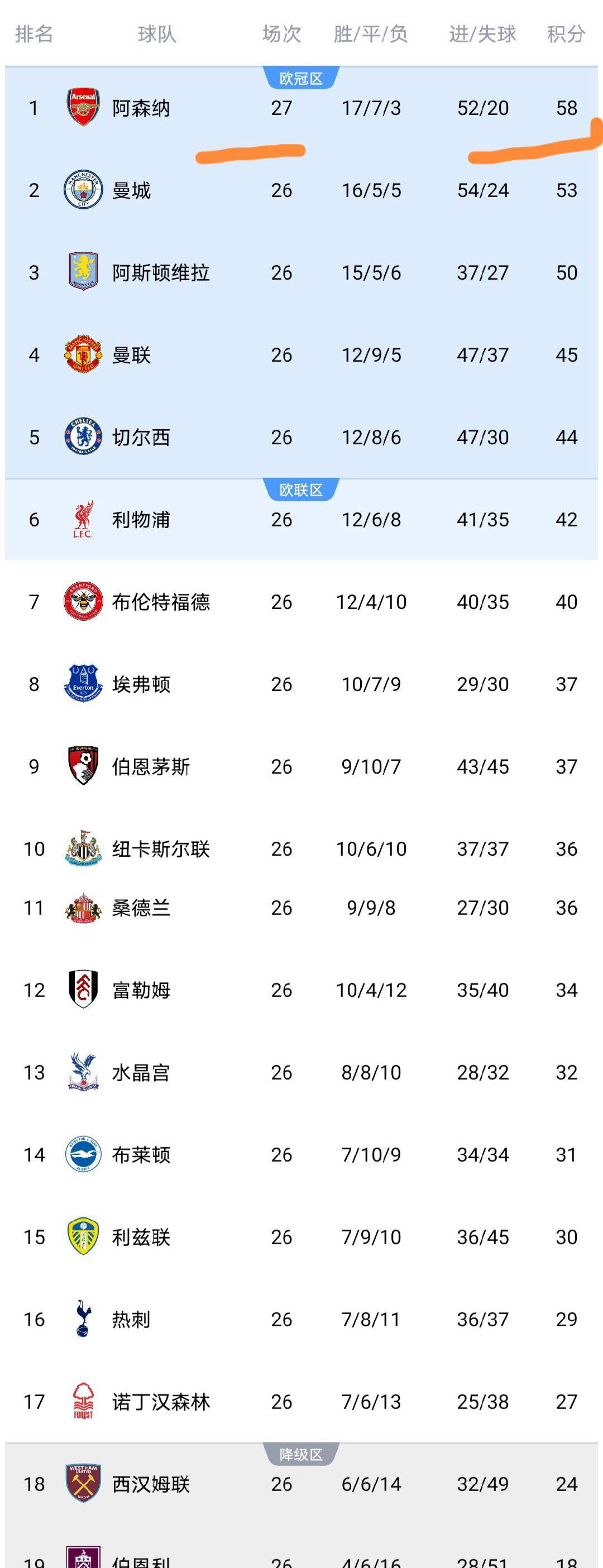Viewport: 603px width, 1568px height.
Task: Click the 纽卡斯尔联 team name
Action: click(x=161, y=848)
